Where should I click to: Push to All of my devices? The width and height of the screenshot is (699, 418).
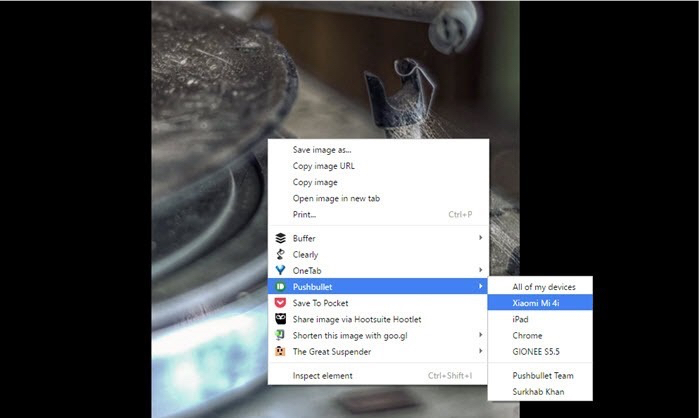click(x=540, y=287)
